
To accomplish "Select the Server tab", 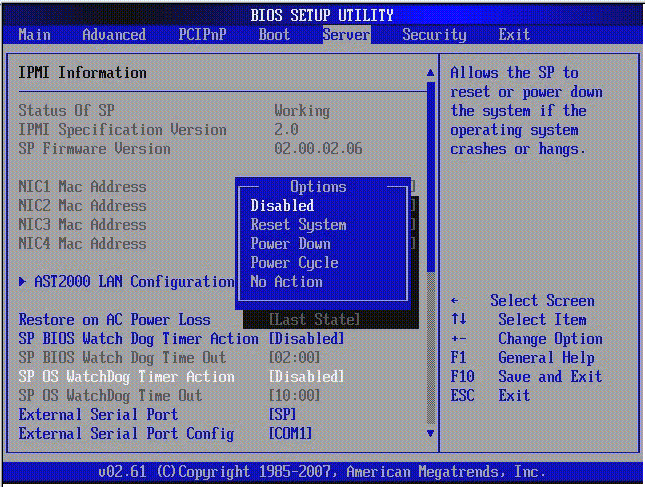I will tap(346, 35).
